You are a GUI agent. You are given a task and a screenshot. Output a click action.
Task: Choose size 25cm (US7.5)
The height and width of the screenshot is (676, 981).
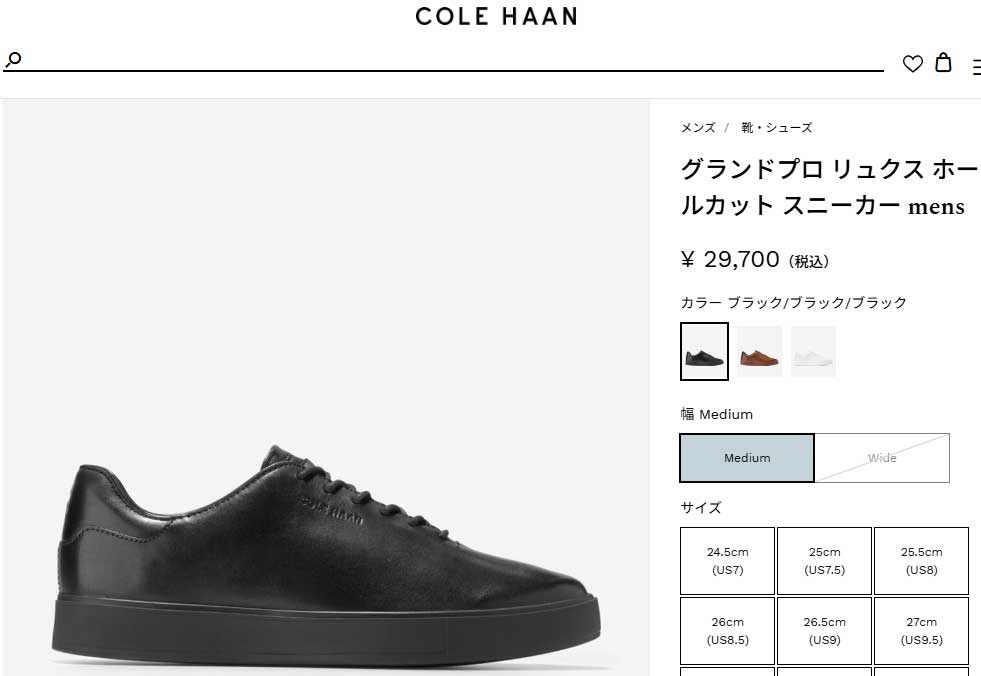point(824,561)
